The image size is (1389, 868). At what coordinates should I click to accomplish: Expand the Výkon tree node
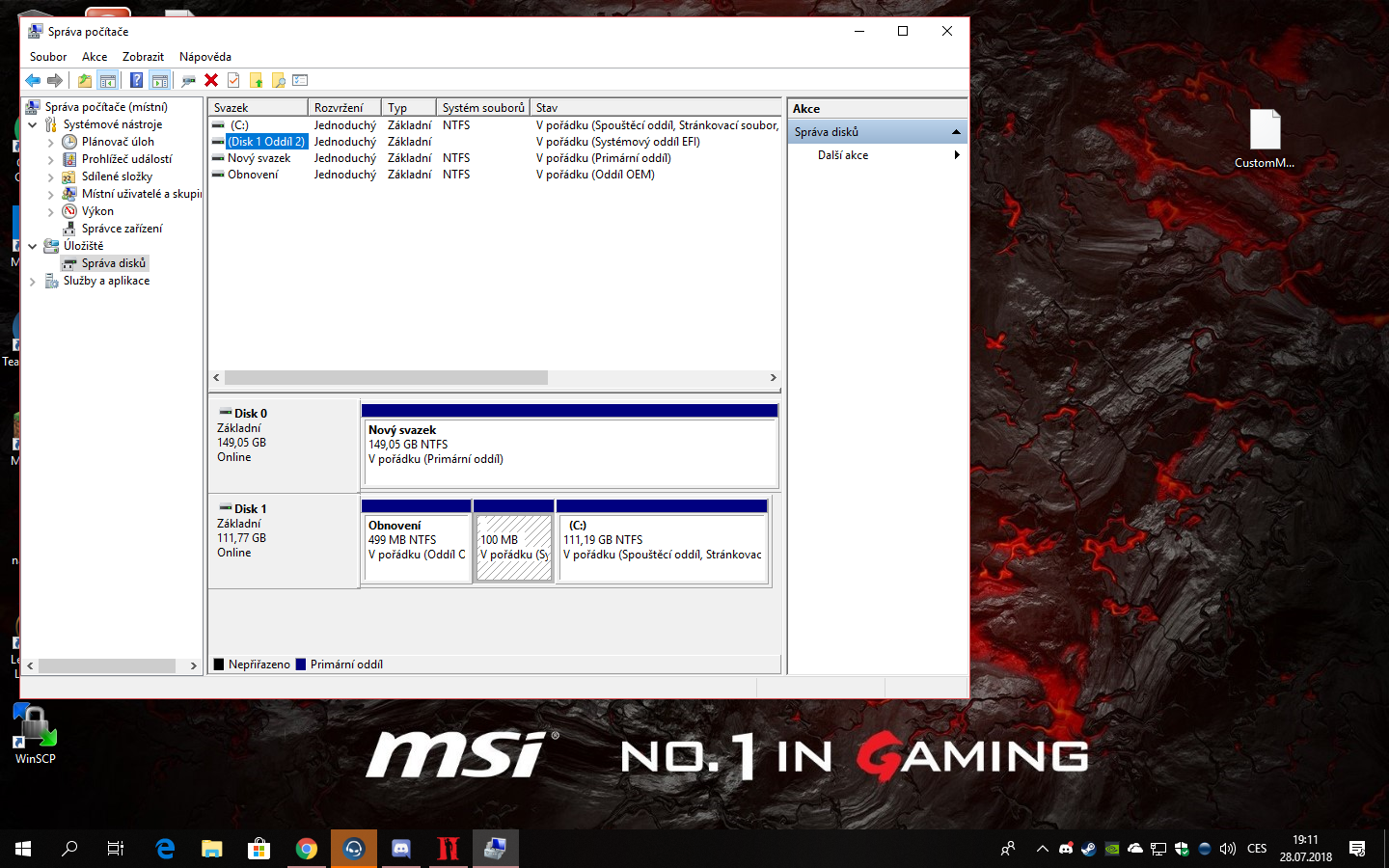coord(51,212)
